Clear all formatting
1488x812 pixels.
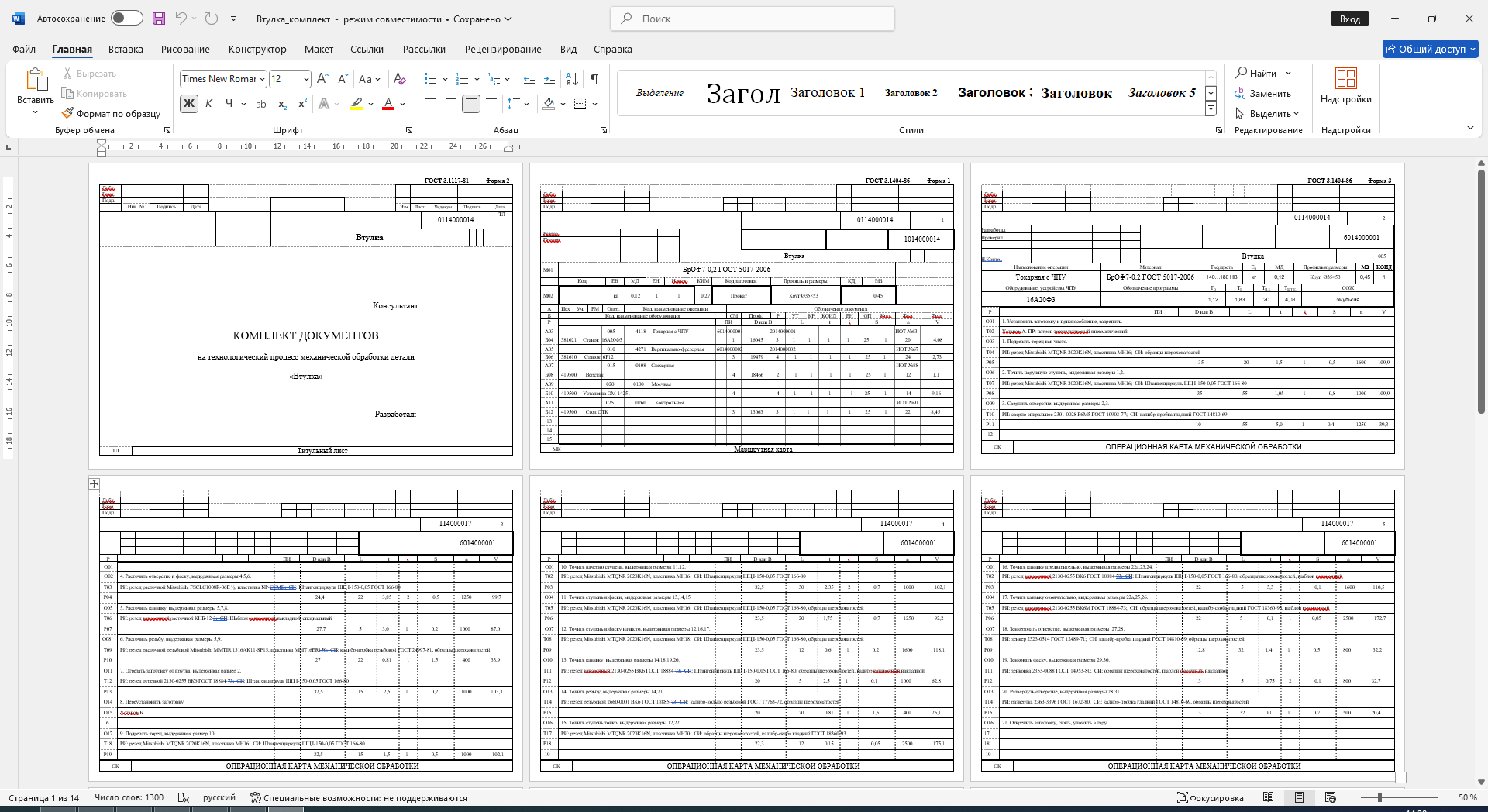[x=400, y=78]
